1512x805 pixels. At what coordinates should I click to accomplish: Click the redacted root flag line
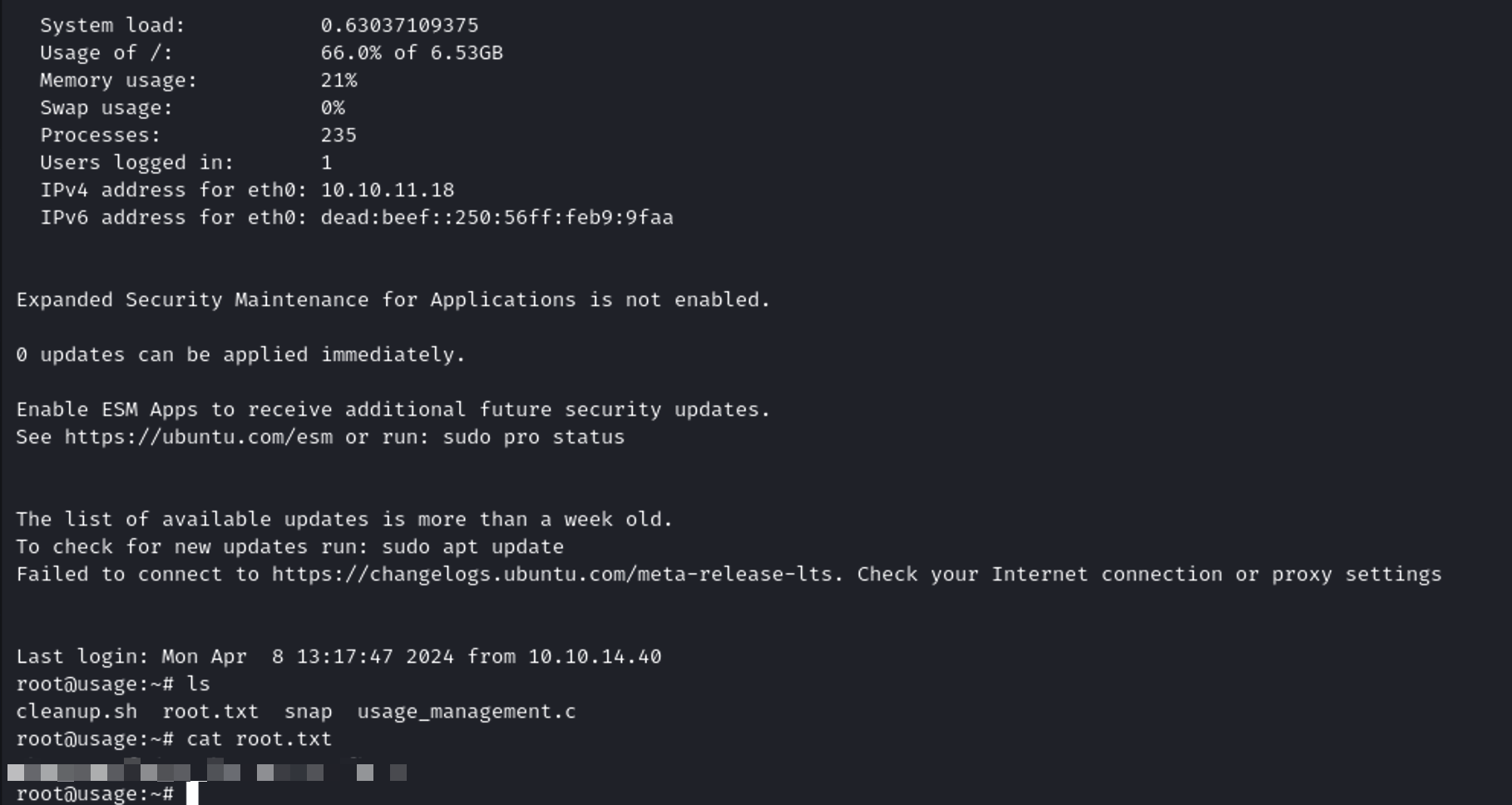tap(207, 773)
